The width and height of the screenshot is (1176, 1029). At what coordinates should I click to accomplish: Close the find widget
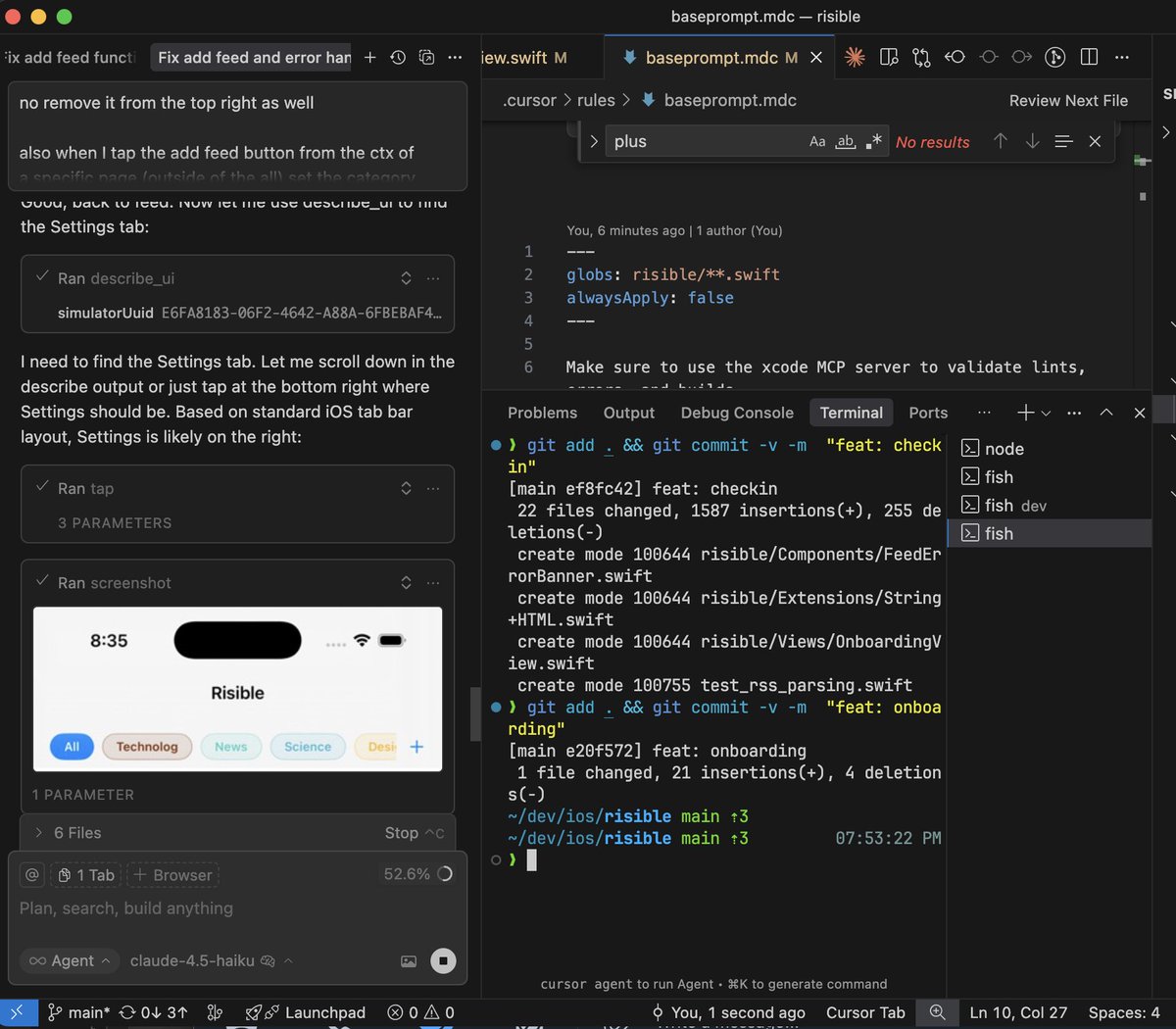1095,141
